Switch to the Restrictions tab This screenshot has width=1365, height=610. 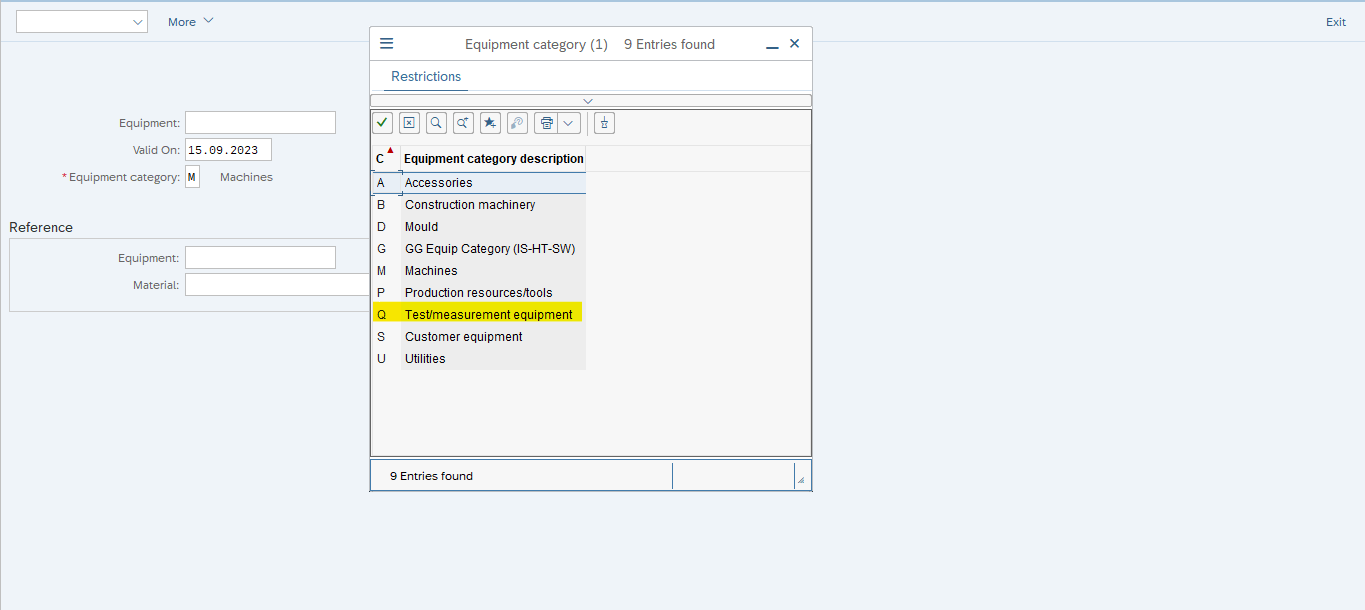[x=426, y=77]
